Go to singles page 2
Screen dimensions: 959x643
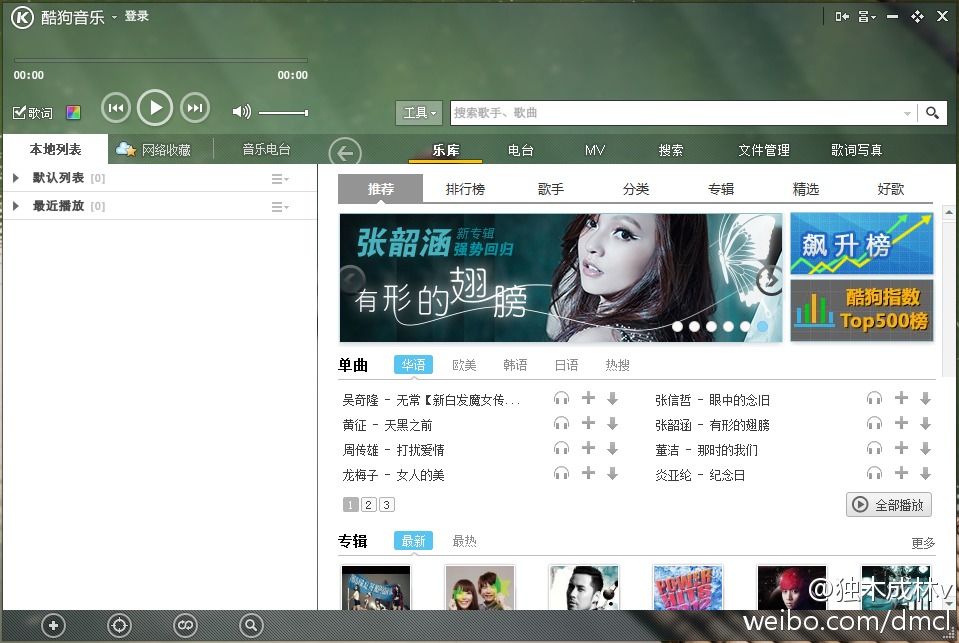[368, 505]
